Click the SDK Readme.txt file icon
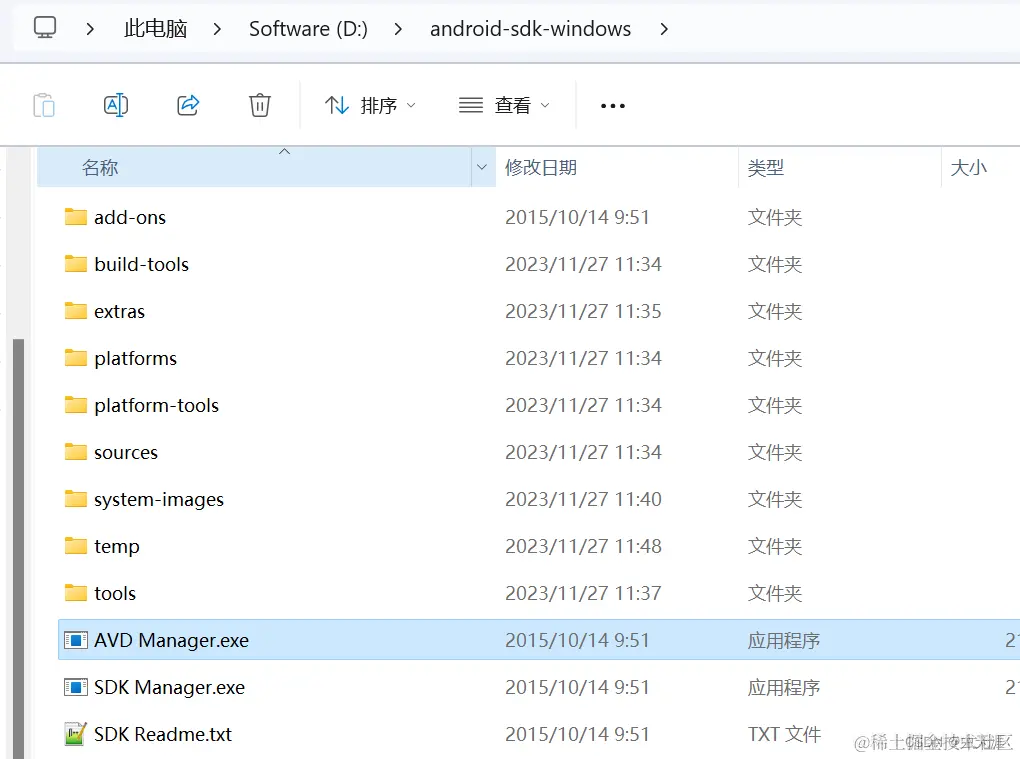Screen dimensions: 1020x759 pyautogui.click(x=75, y=734)
